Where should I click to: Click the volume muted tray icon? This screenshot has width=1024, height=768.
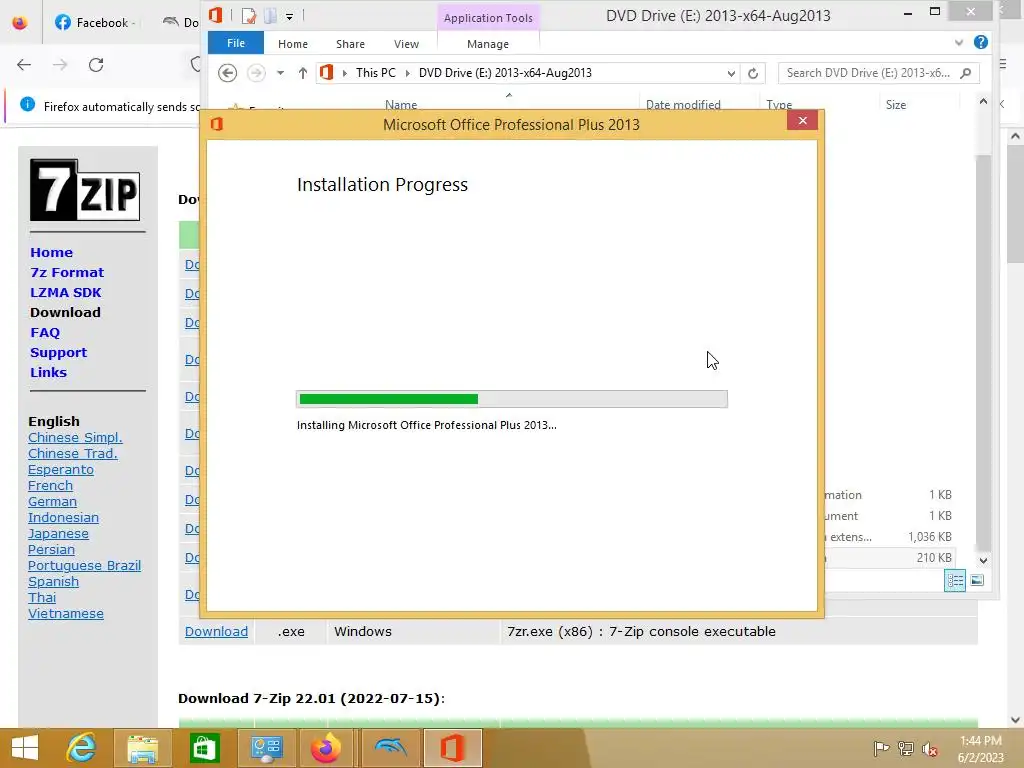(929, 749)
